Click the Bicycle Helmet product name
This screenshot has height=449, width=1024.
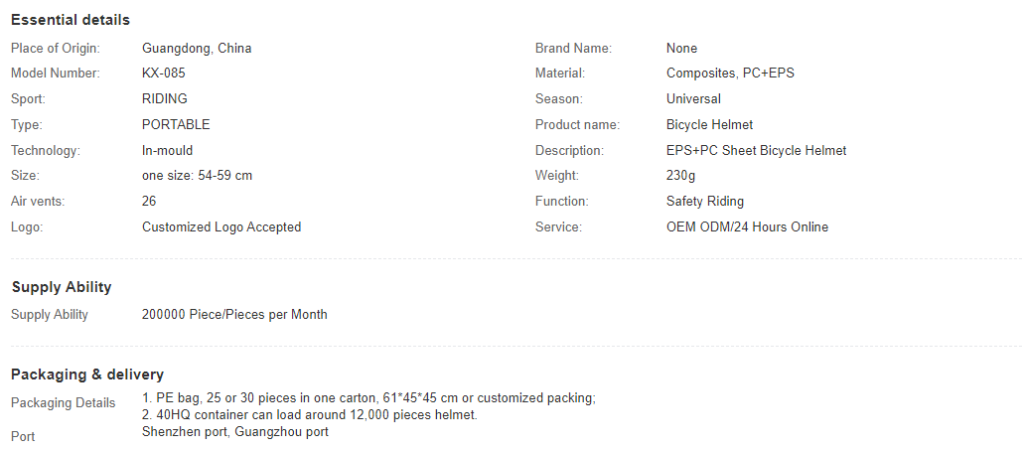(x=709, y=125)
